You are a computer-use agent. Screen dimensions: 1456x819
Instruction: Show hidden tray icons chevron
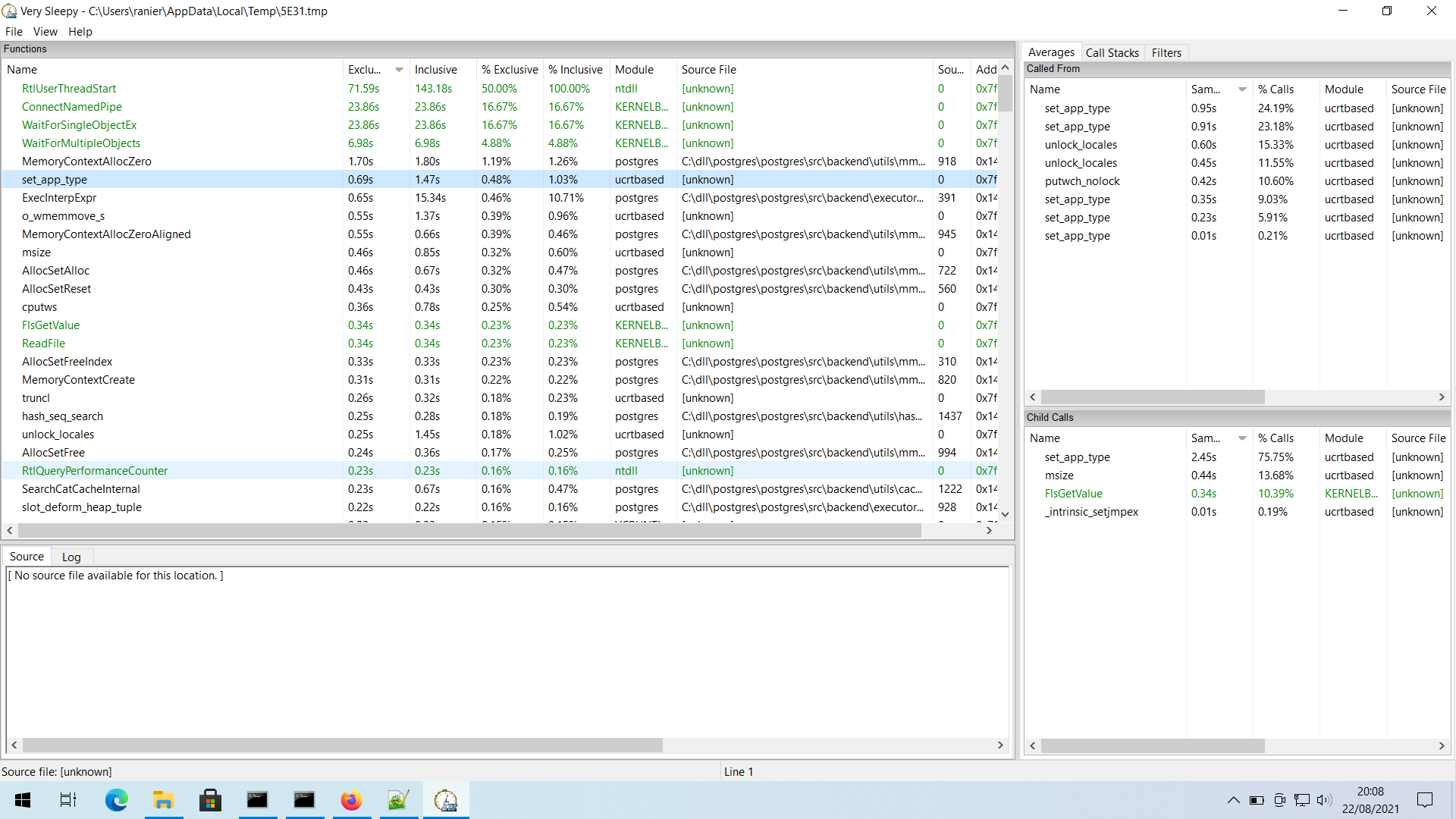click(1234, 800)
